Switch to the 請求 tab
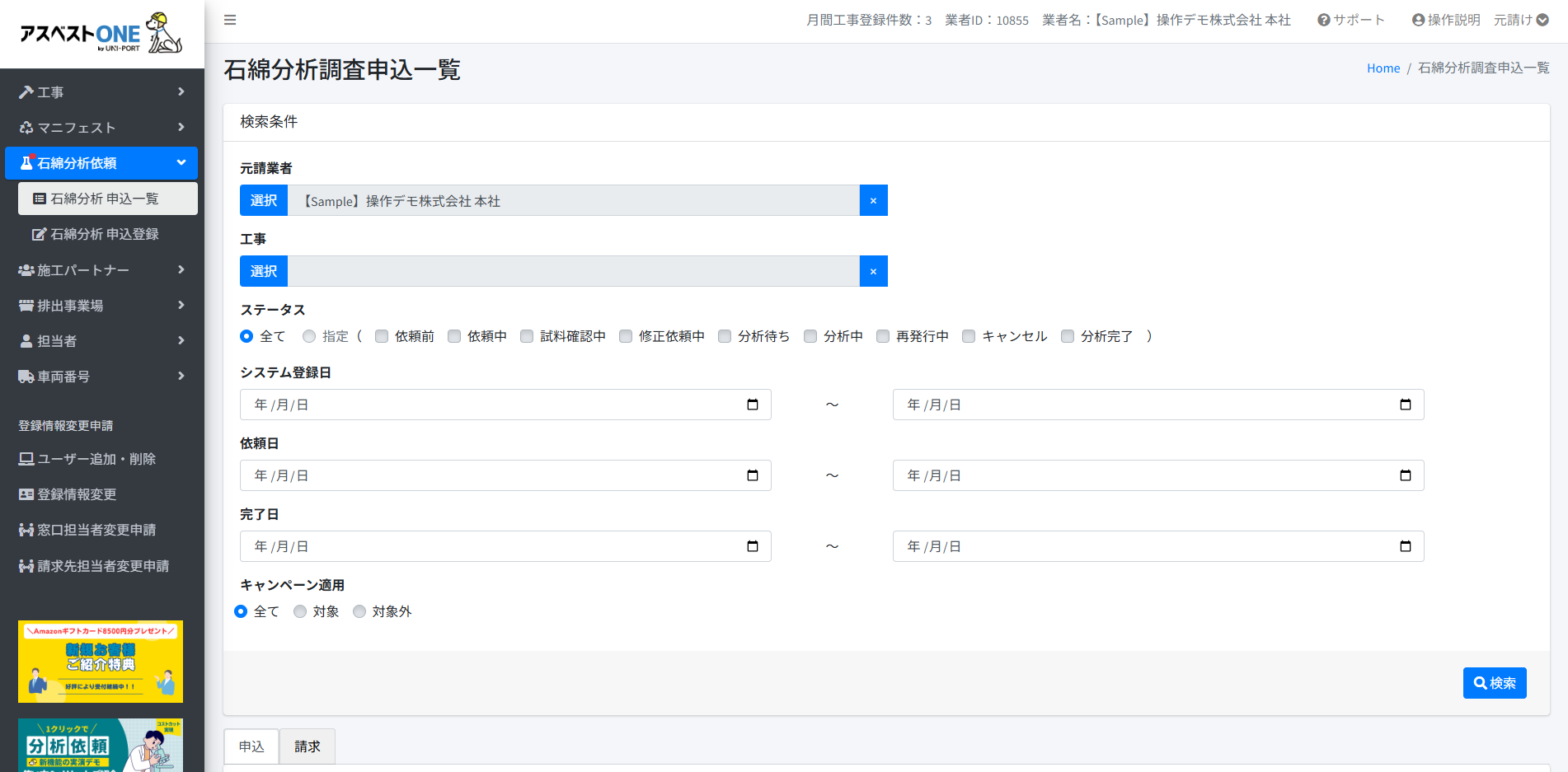 tap(307, 746)
